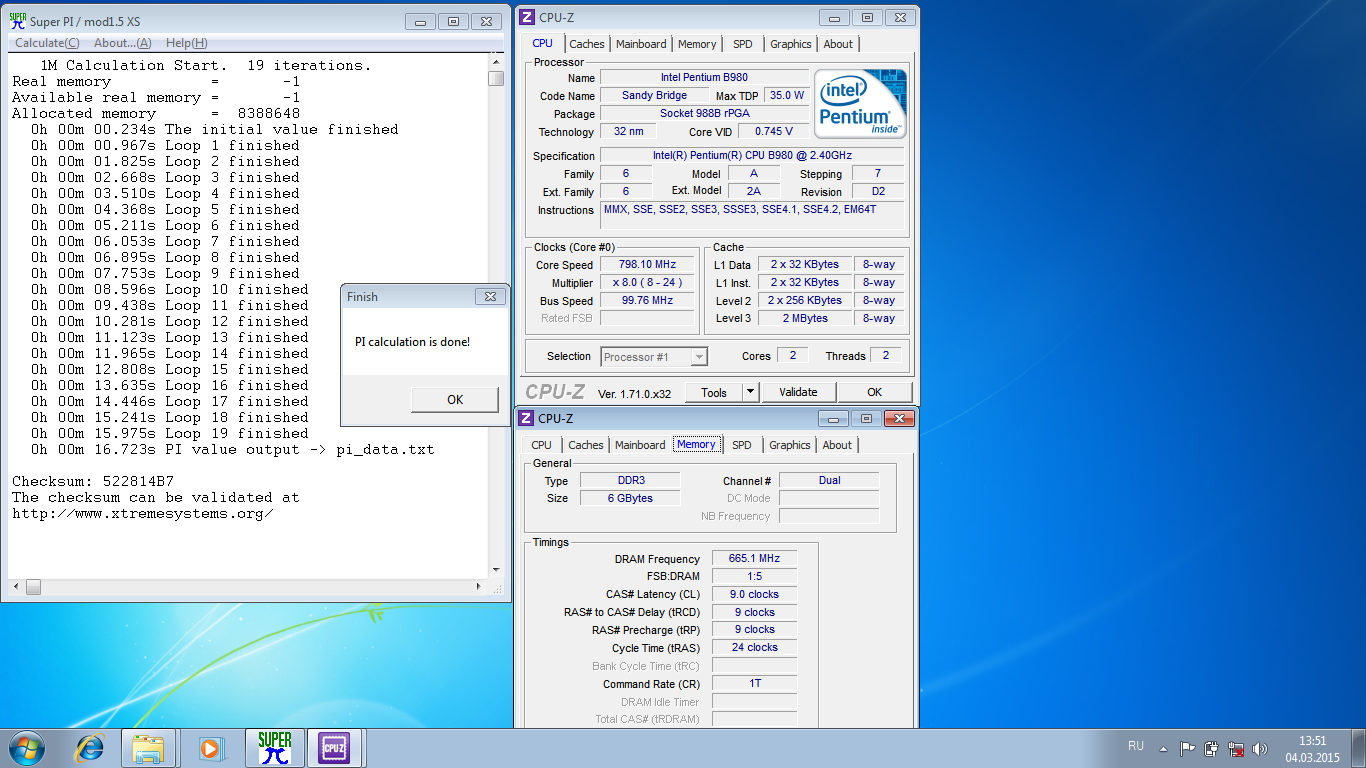Open the Start menu orb

[27, 747]
